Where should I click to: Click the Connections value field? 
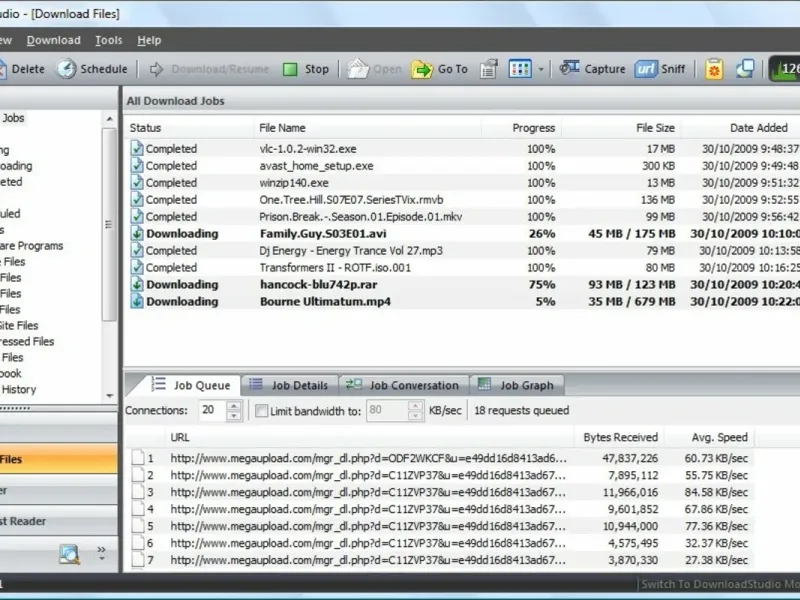click(212, 410)
